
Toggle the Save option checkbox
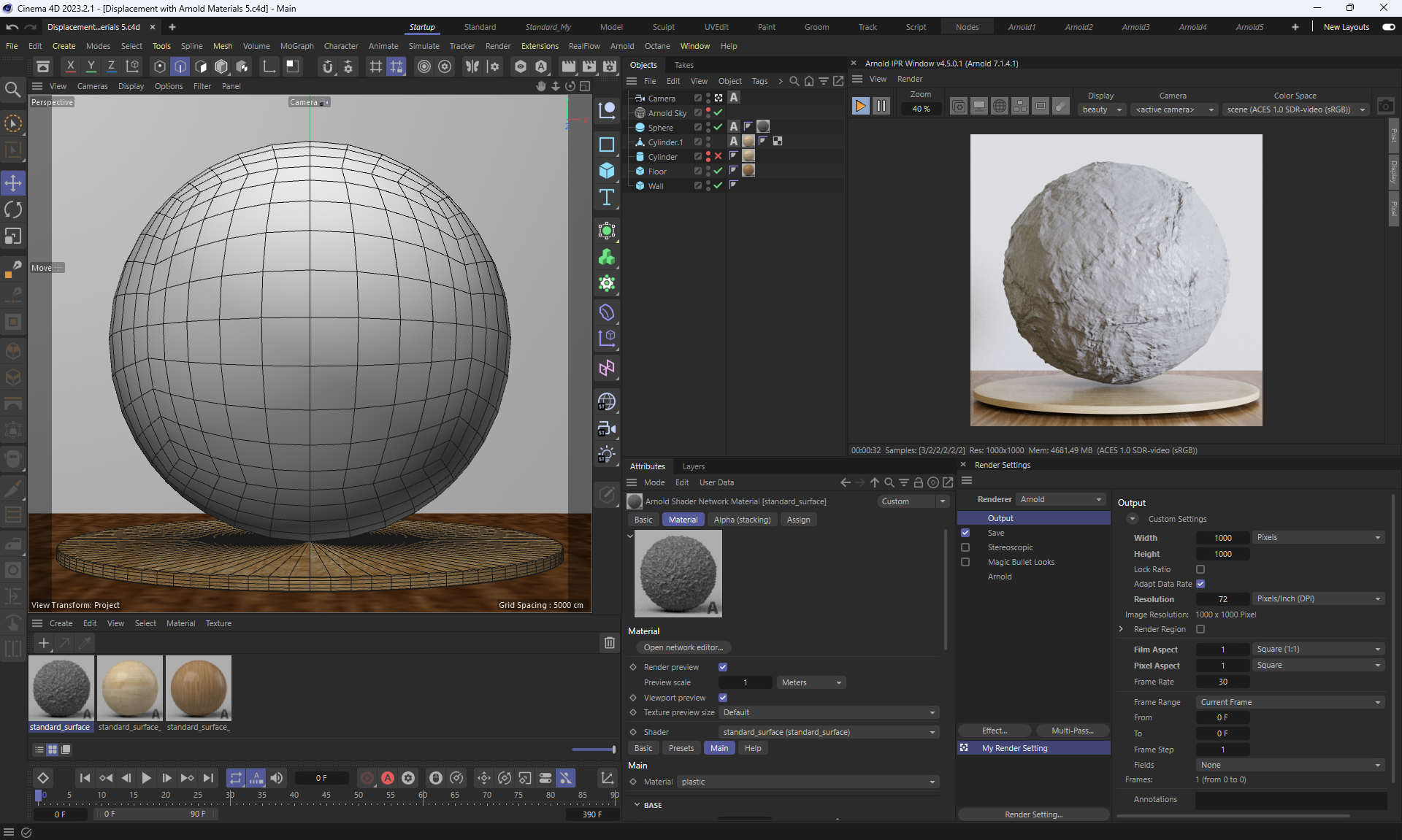[x=965, y=533]
